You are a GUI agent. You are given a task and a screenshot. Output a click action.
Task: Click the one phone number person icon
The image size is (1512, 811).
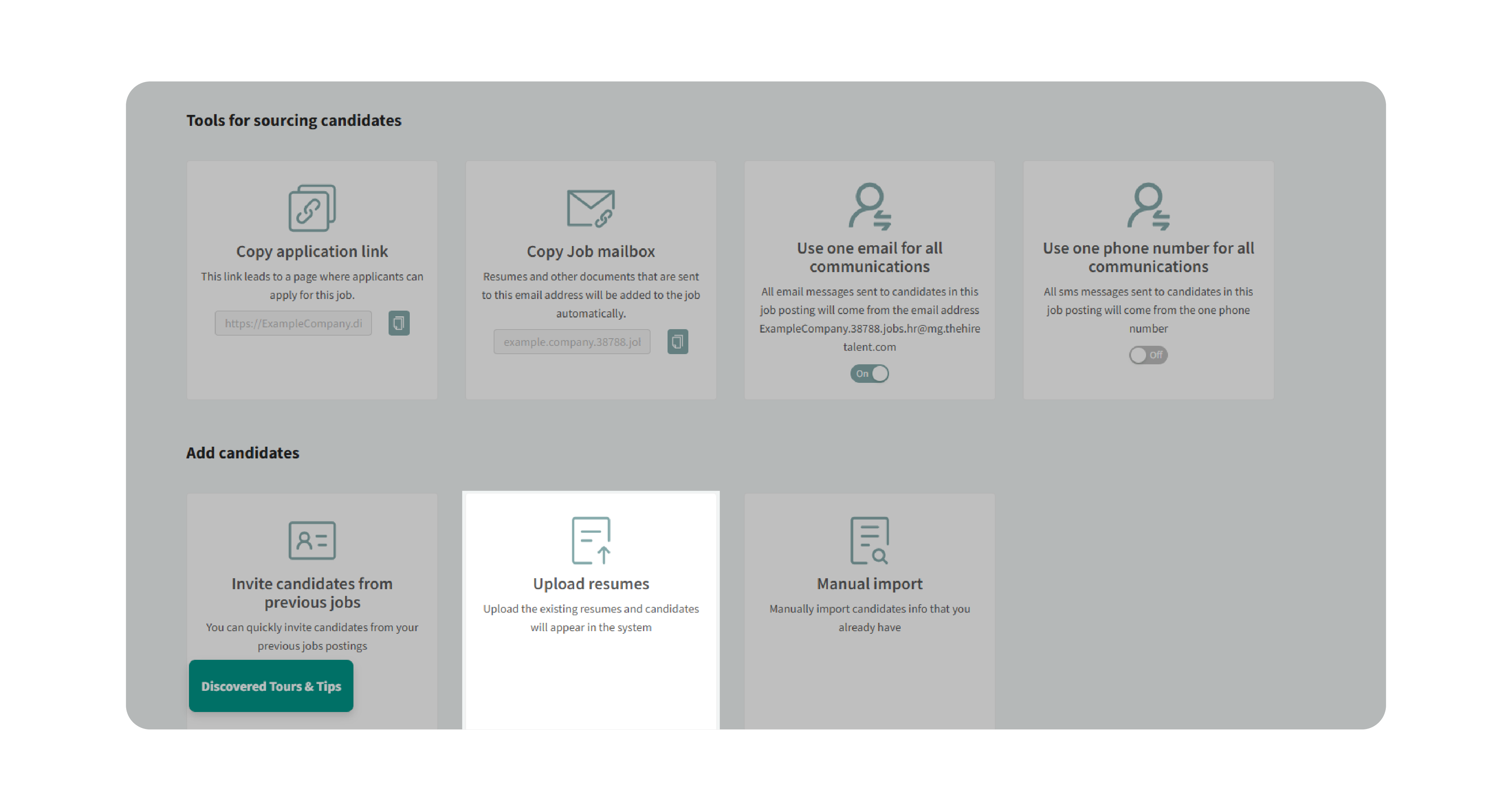tap(1148, 205)
